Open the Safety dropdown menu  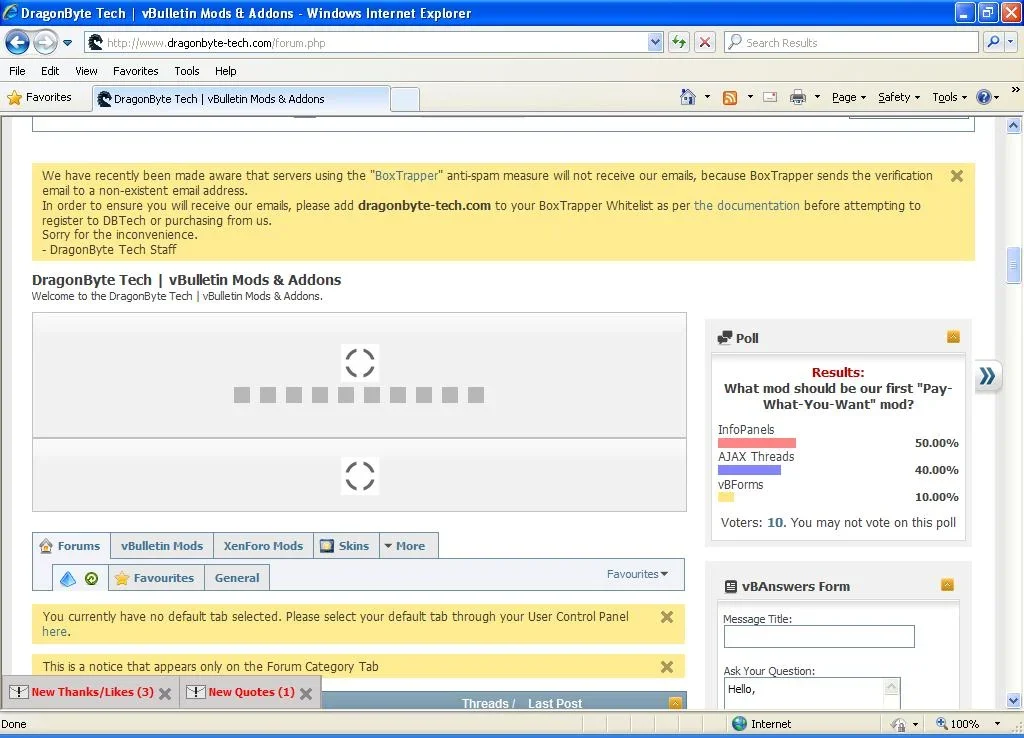point(899,97)
